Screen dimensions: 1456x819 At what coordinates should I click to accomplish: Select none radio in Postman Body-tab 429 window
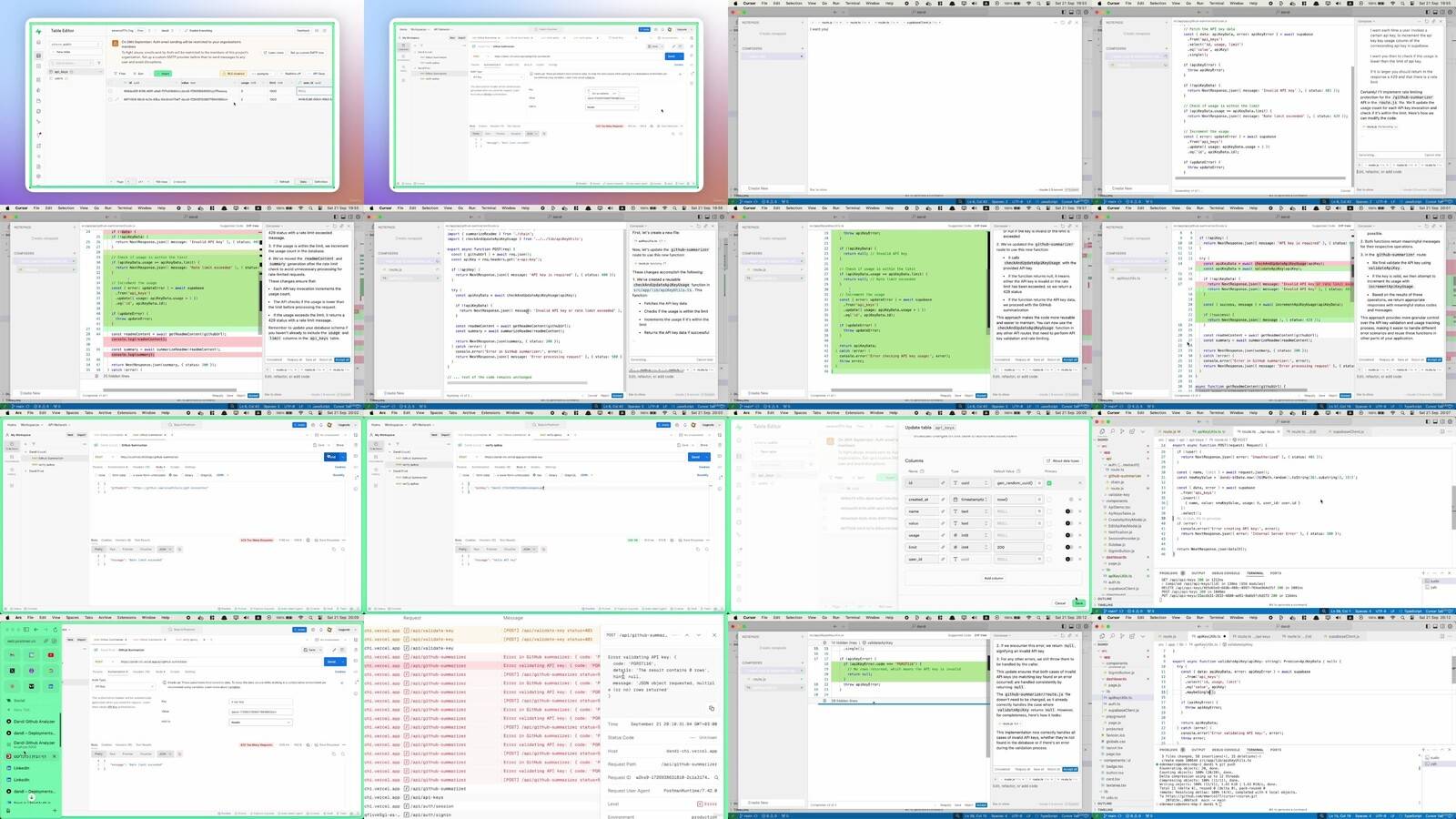tap(96, 475)
